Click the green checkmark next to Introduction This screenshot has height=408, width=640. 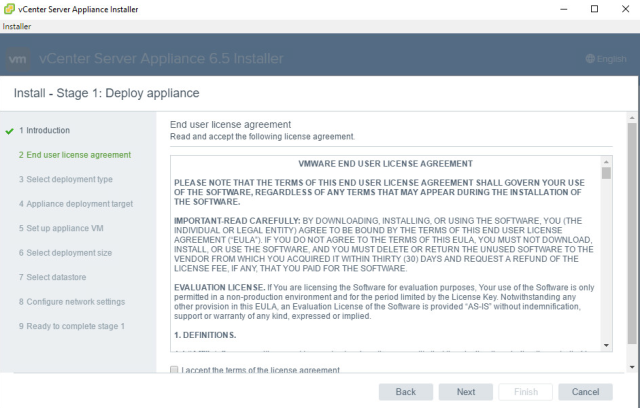point(9,131)
